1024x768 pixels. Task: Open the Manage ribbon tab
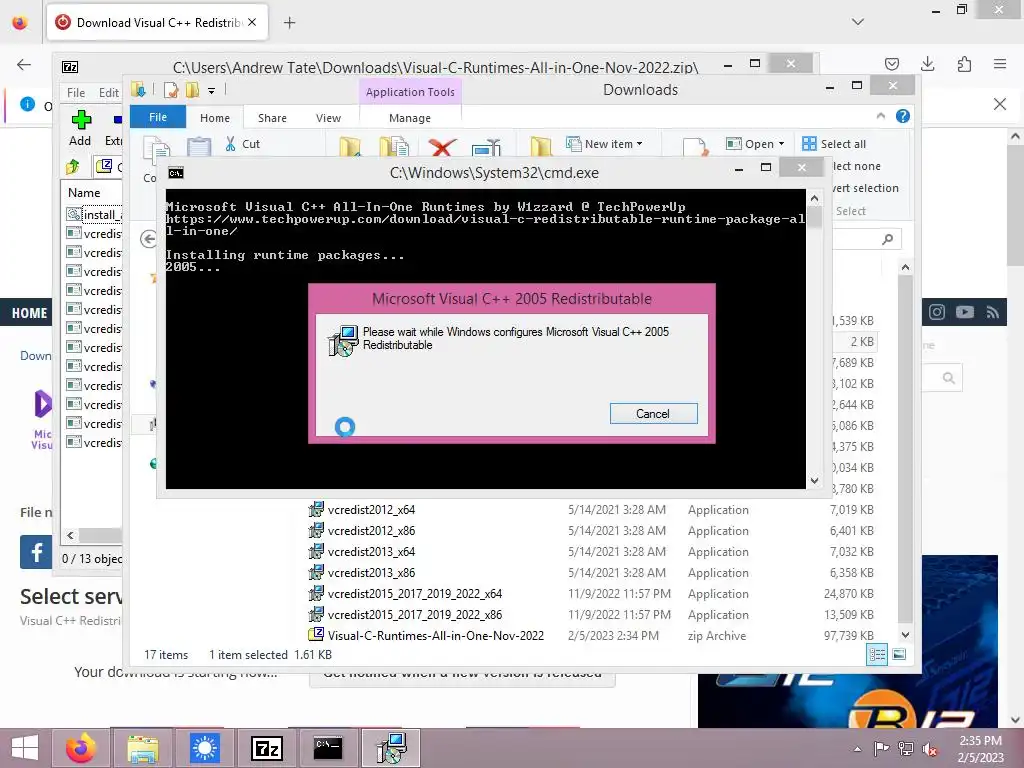click(x=409, y=118)
